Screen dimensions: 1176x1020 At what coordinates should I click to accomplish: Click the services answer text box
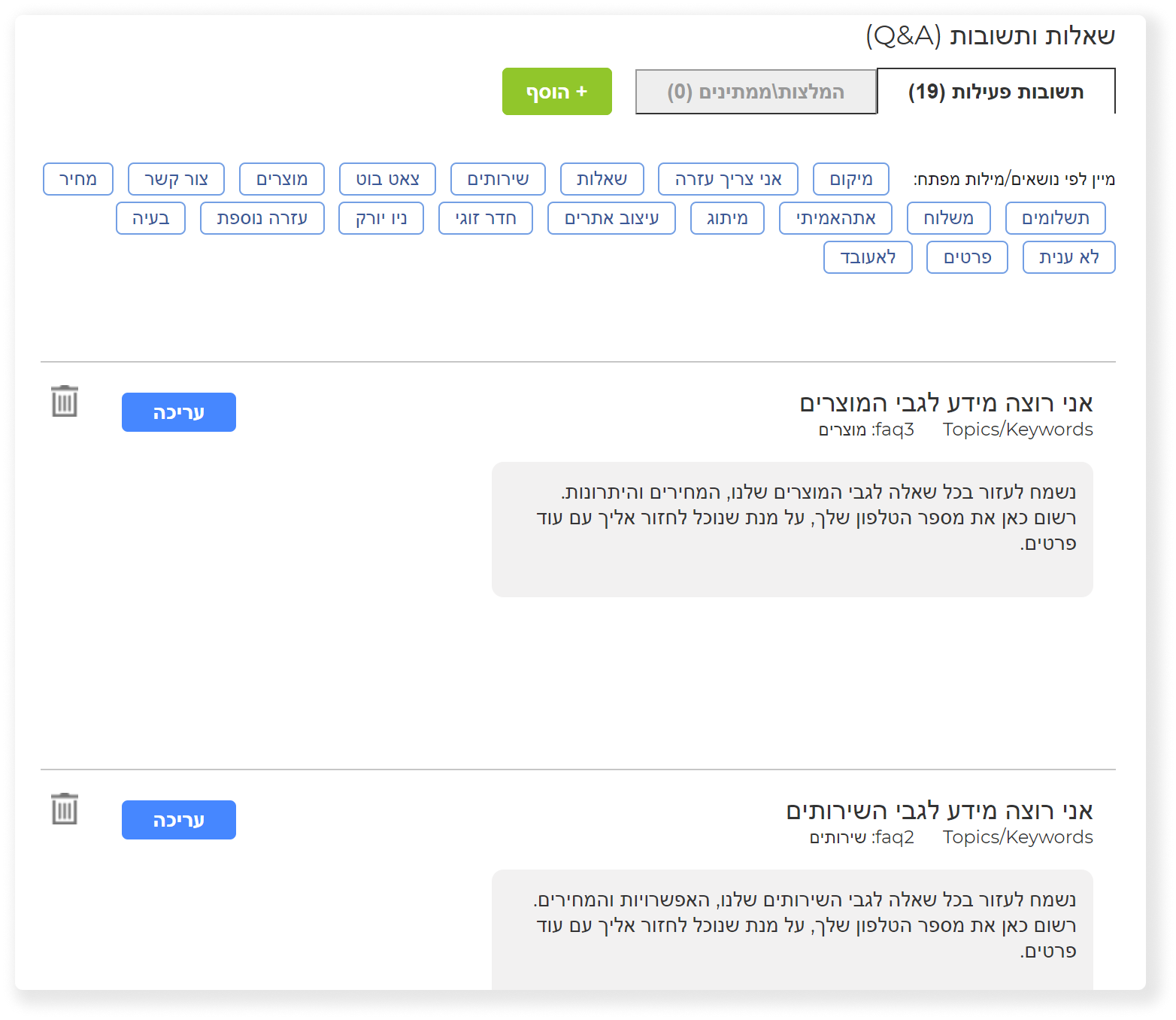793,930
